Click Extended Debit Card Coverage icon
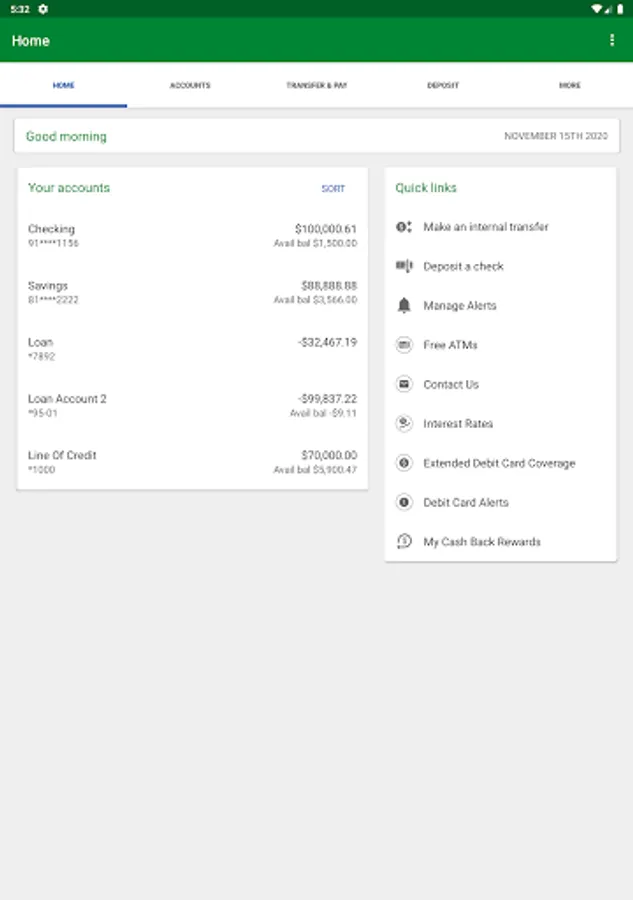The width and height of the screenshot is (633, 900). (x=404, y=463)
